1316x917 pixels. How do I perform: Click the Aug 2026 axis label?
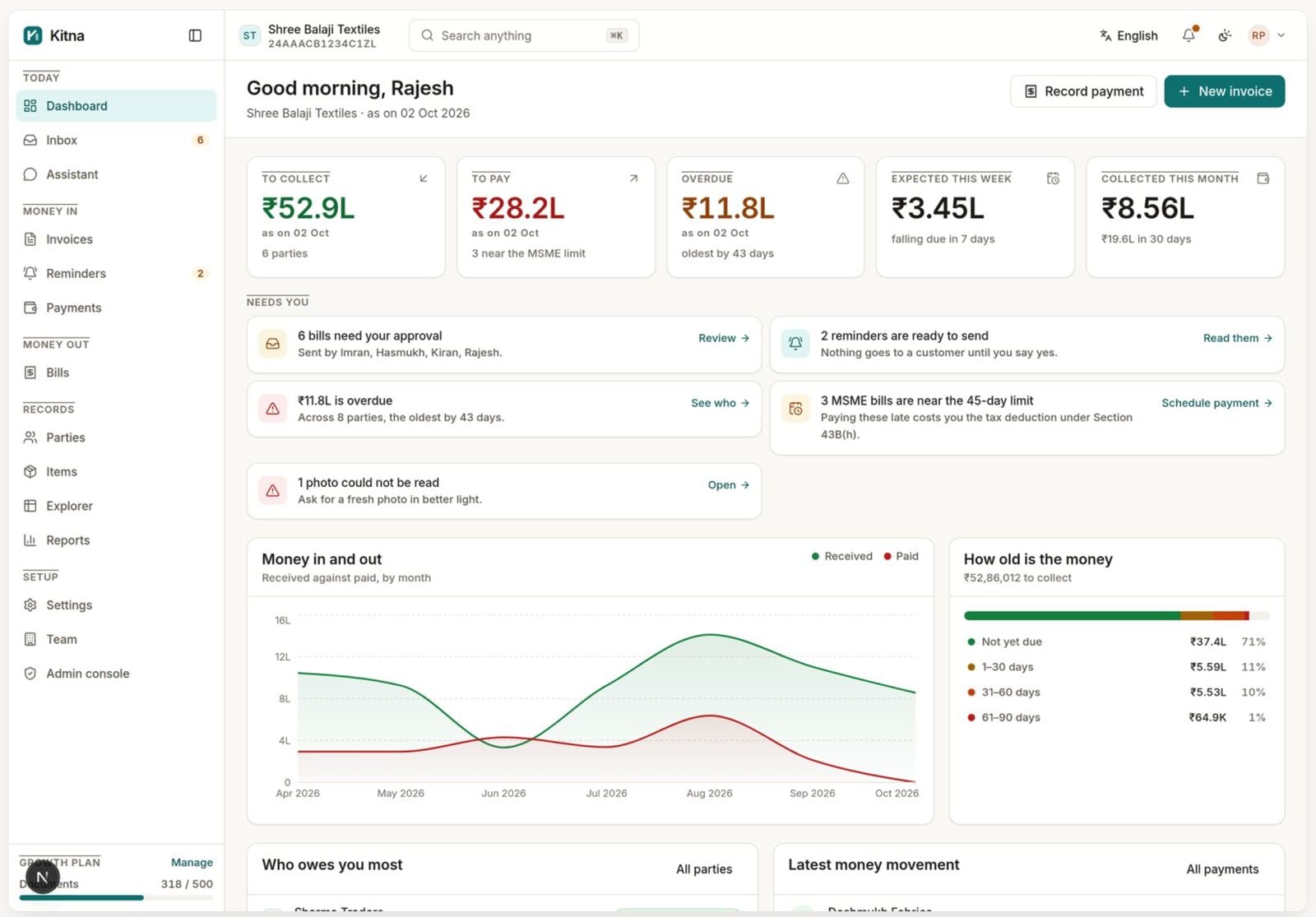pyautogui.click(x=709, y=794)
